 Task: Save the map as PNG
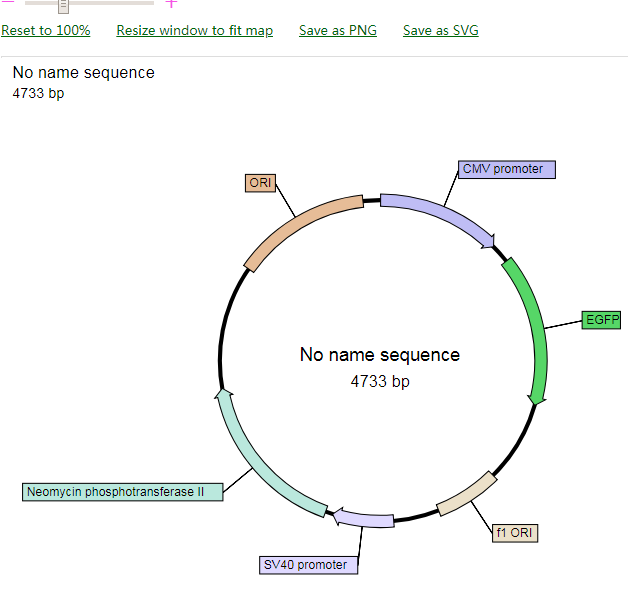click(338, 30)
